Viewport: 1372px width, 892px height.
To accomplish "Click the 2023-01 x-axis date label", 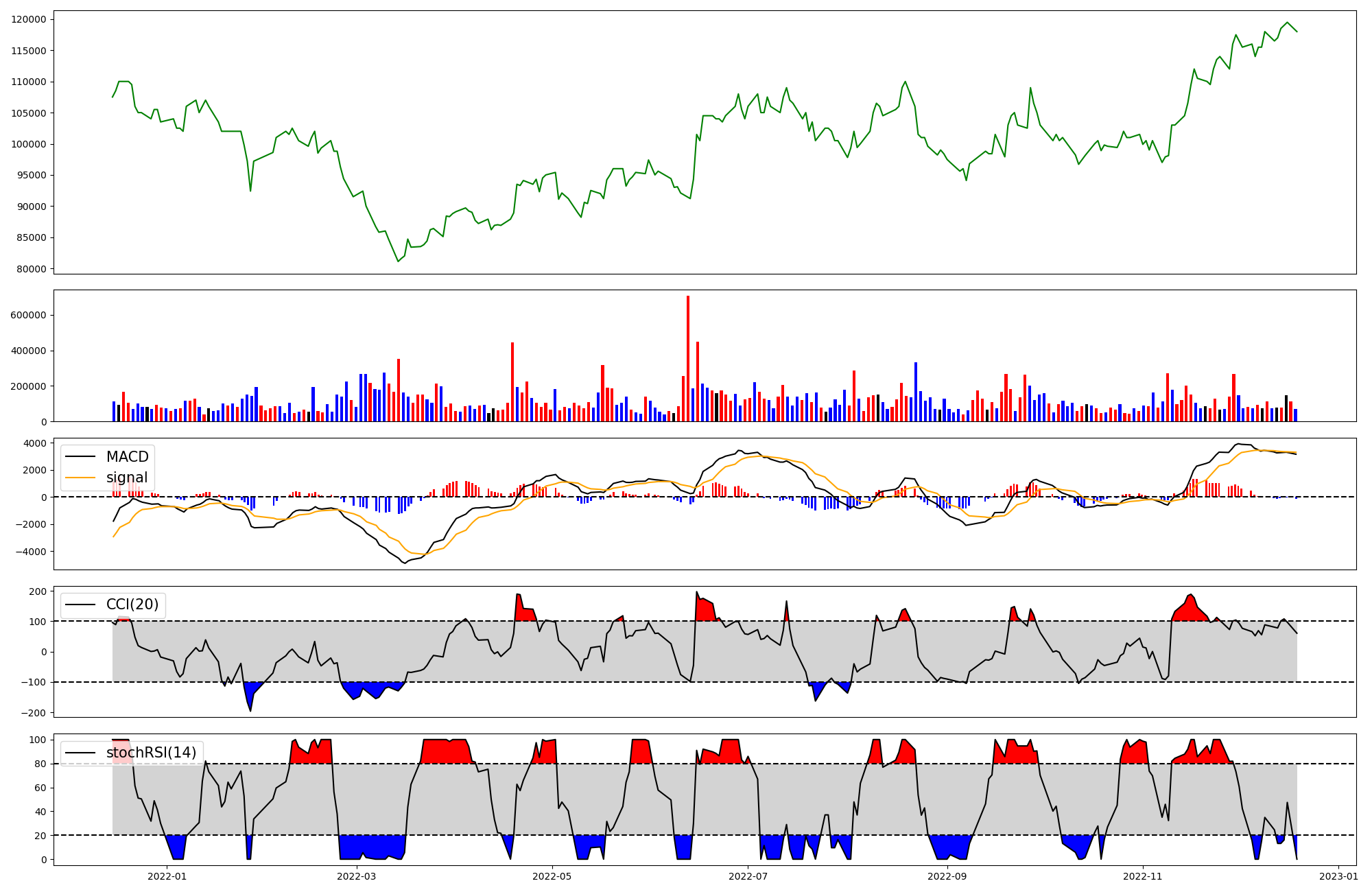I will tap(1338, 876).
